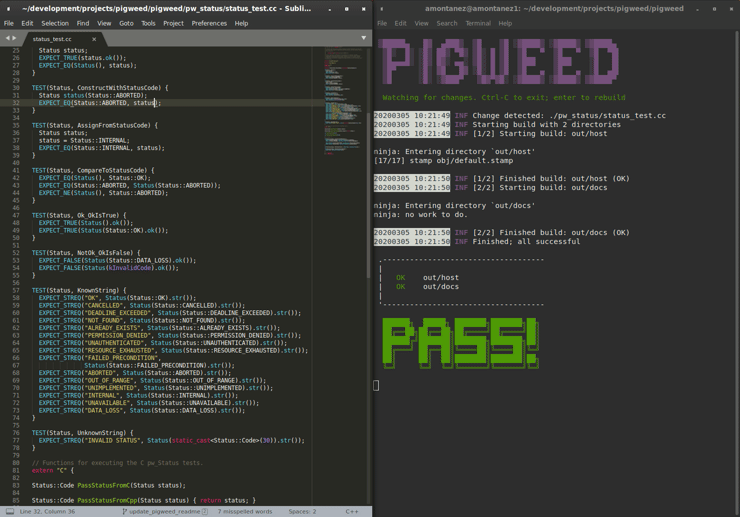740x517 pixels.
Task: Open the terminal's Search menu
Action: click(x=446, y=23)
